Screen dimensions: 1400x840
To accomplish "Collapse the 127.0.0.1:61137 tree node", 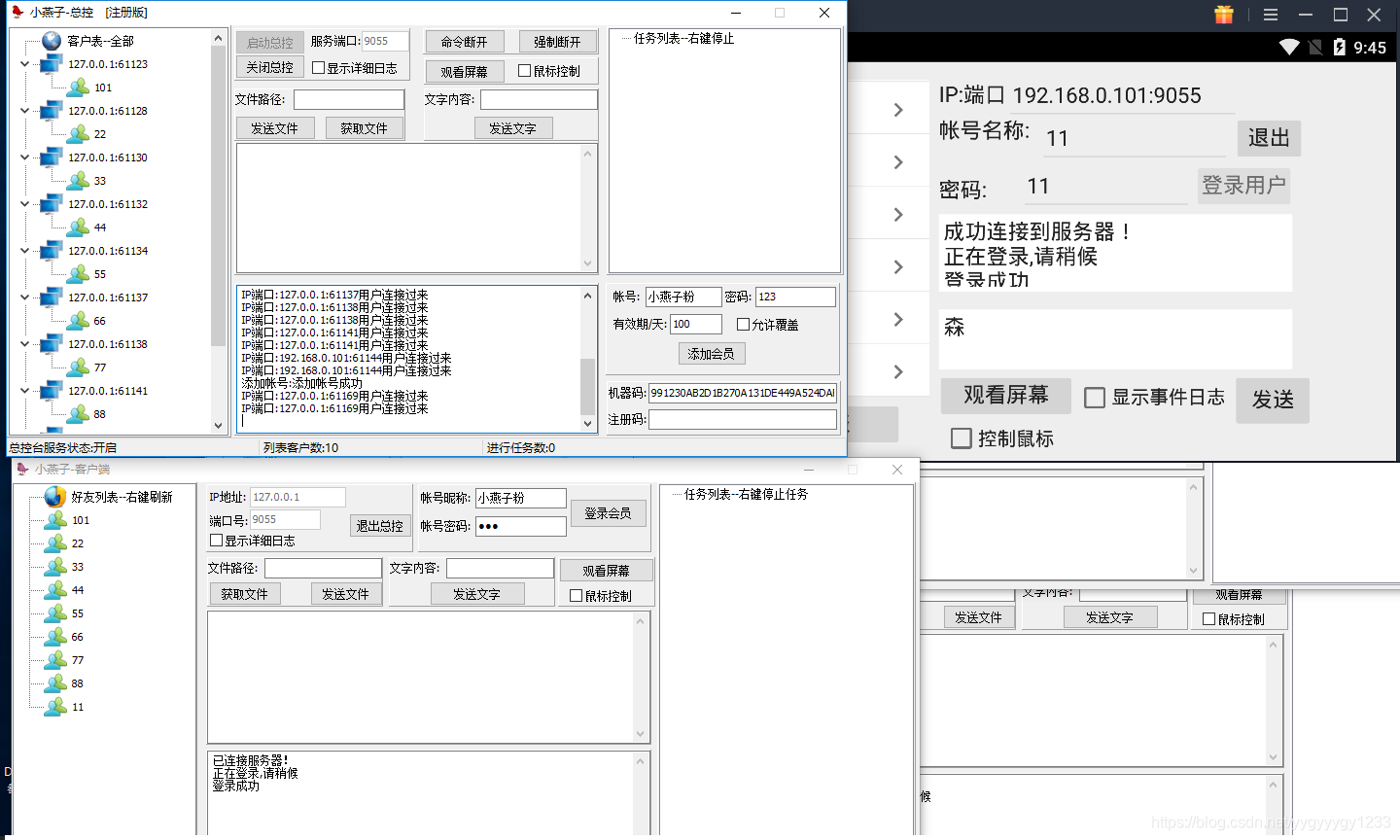I will [x=25, y=297].
